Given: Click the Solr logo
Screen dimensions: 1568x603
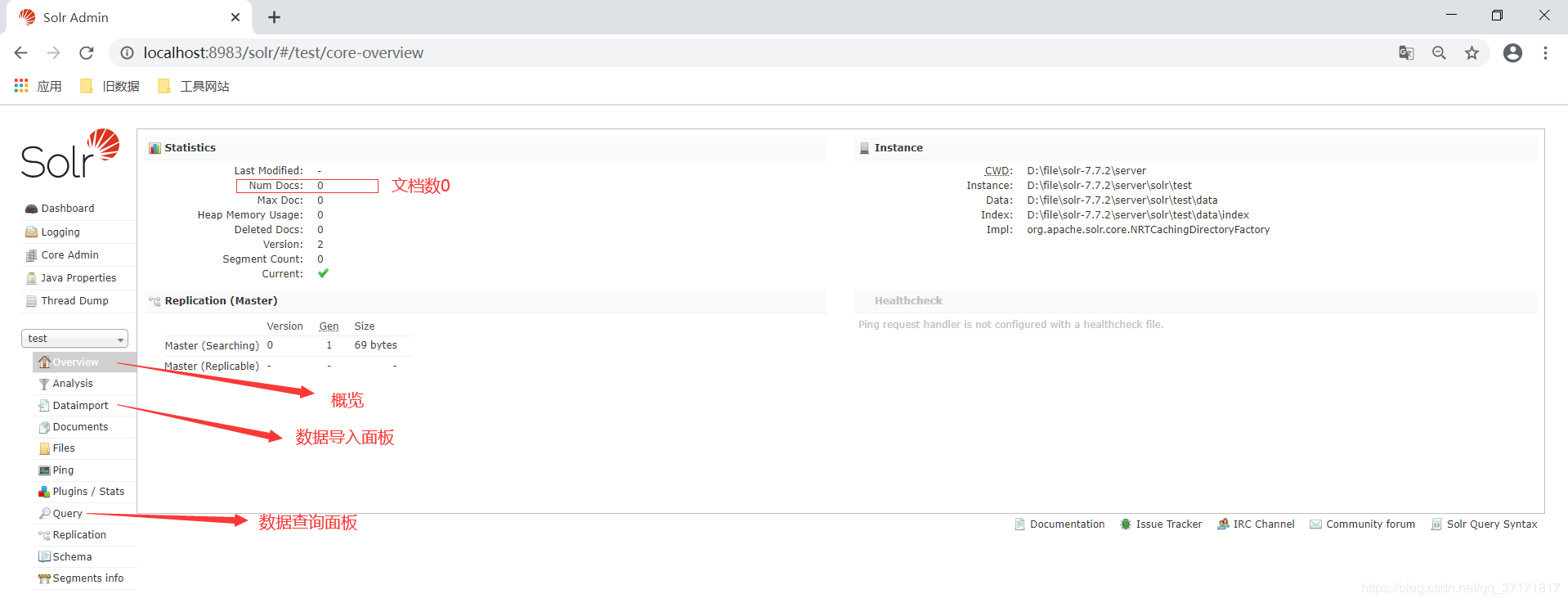Looking at the screenshot, I should (x=70, y=154).
